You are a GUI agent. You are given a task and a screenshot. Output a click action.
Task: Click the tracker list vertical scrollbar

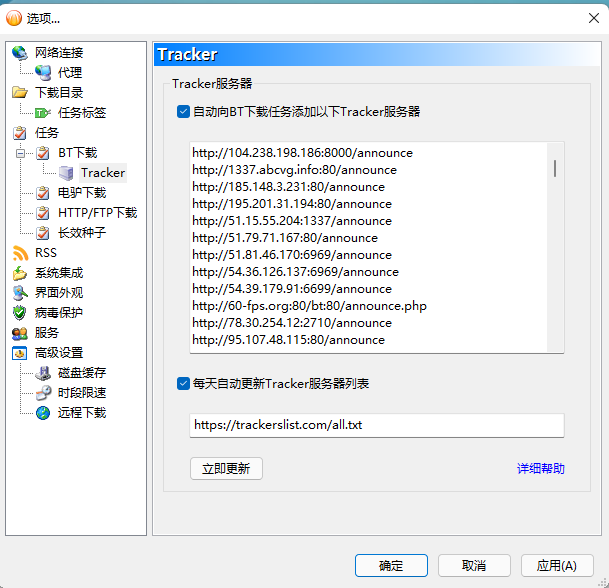click(x=555, y=168)
